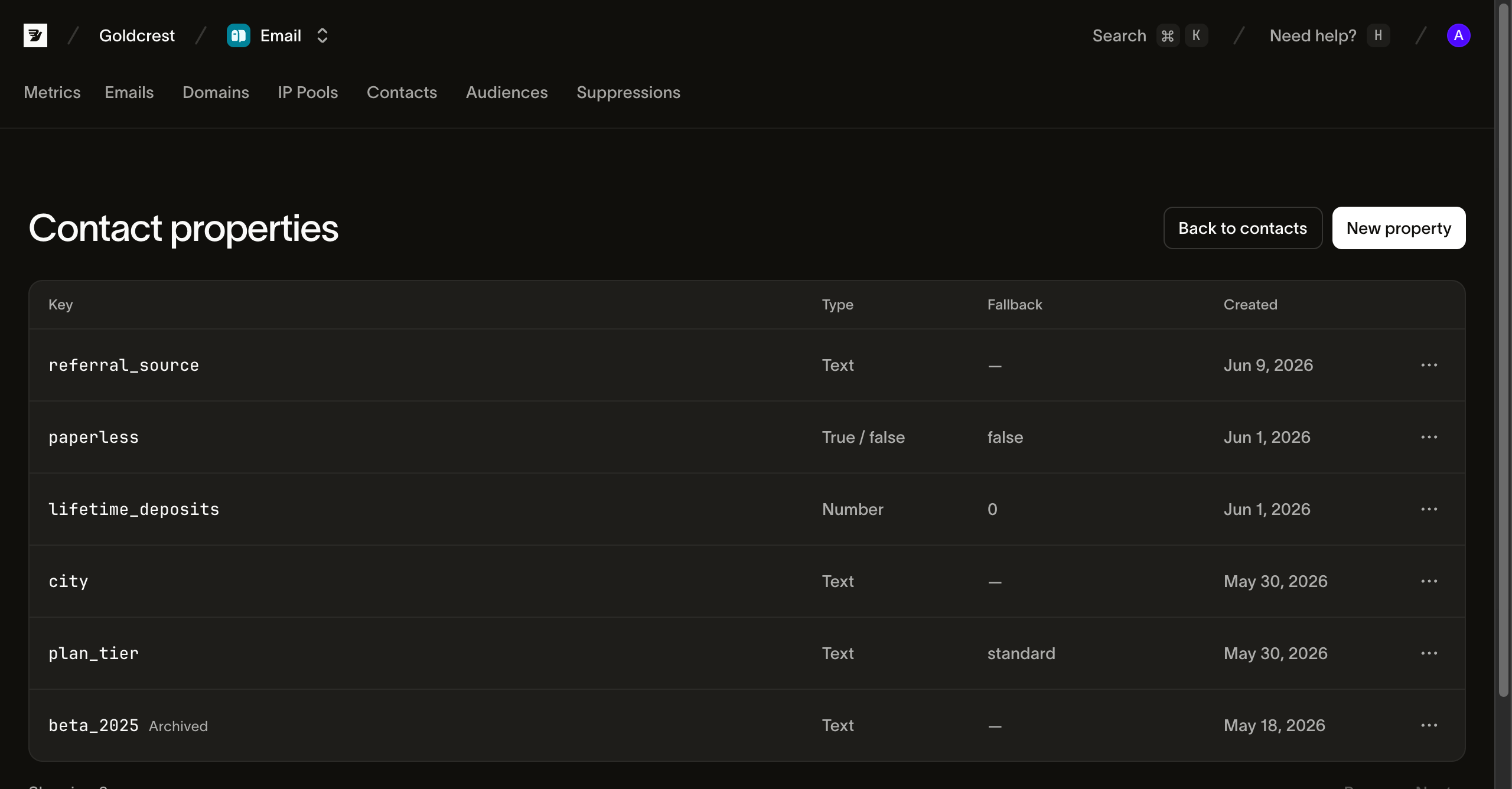
Task: Click the Back to contacts button
Action: click(x=1243, y=228)
